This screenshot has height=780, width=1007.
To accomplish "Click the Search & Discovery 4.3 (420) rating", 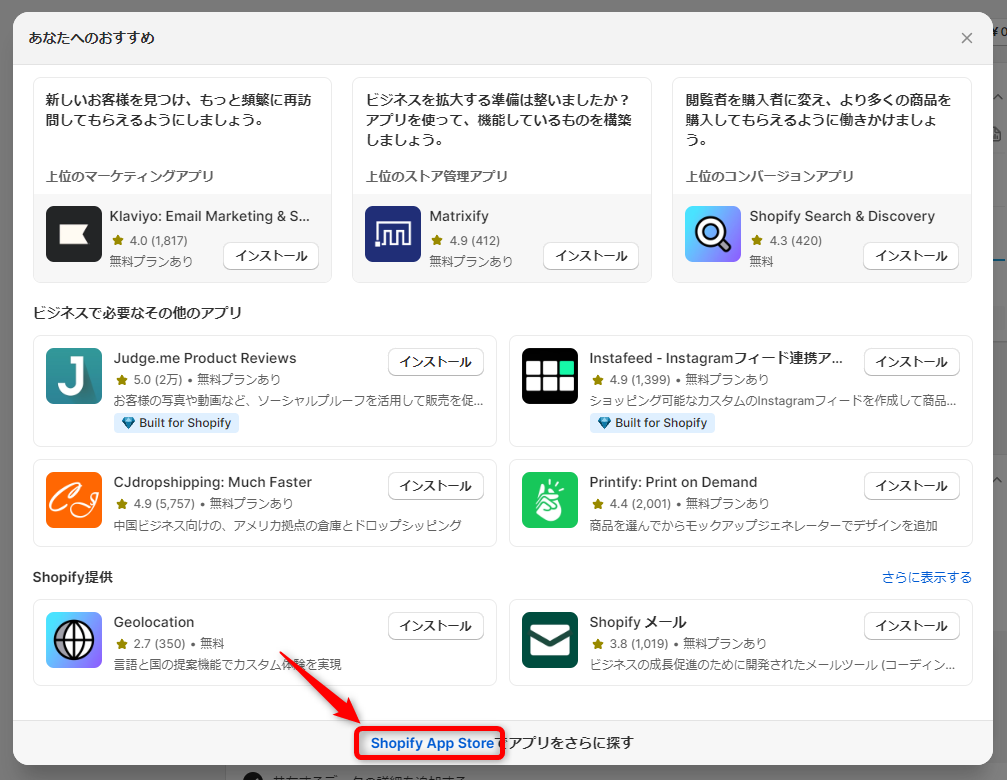I will click(x=787, y=241).
